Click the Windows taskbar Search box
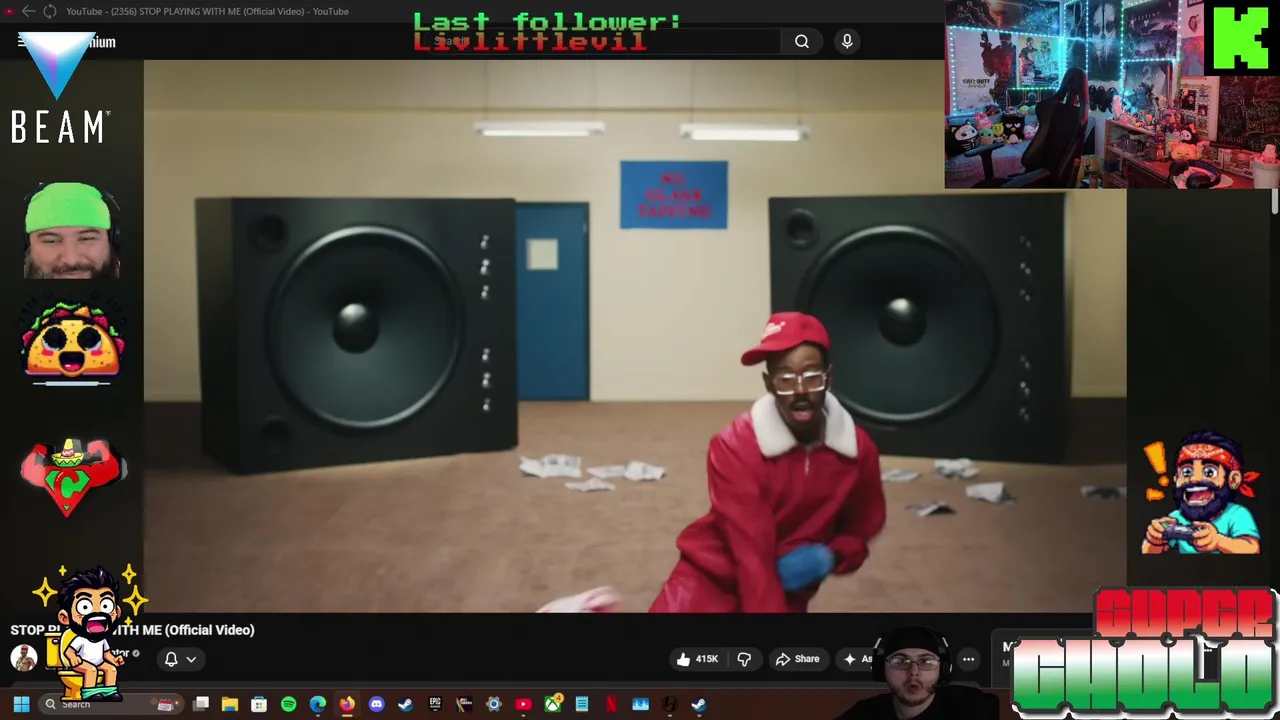 (x=110, y=704)
